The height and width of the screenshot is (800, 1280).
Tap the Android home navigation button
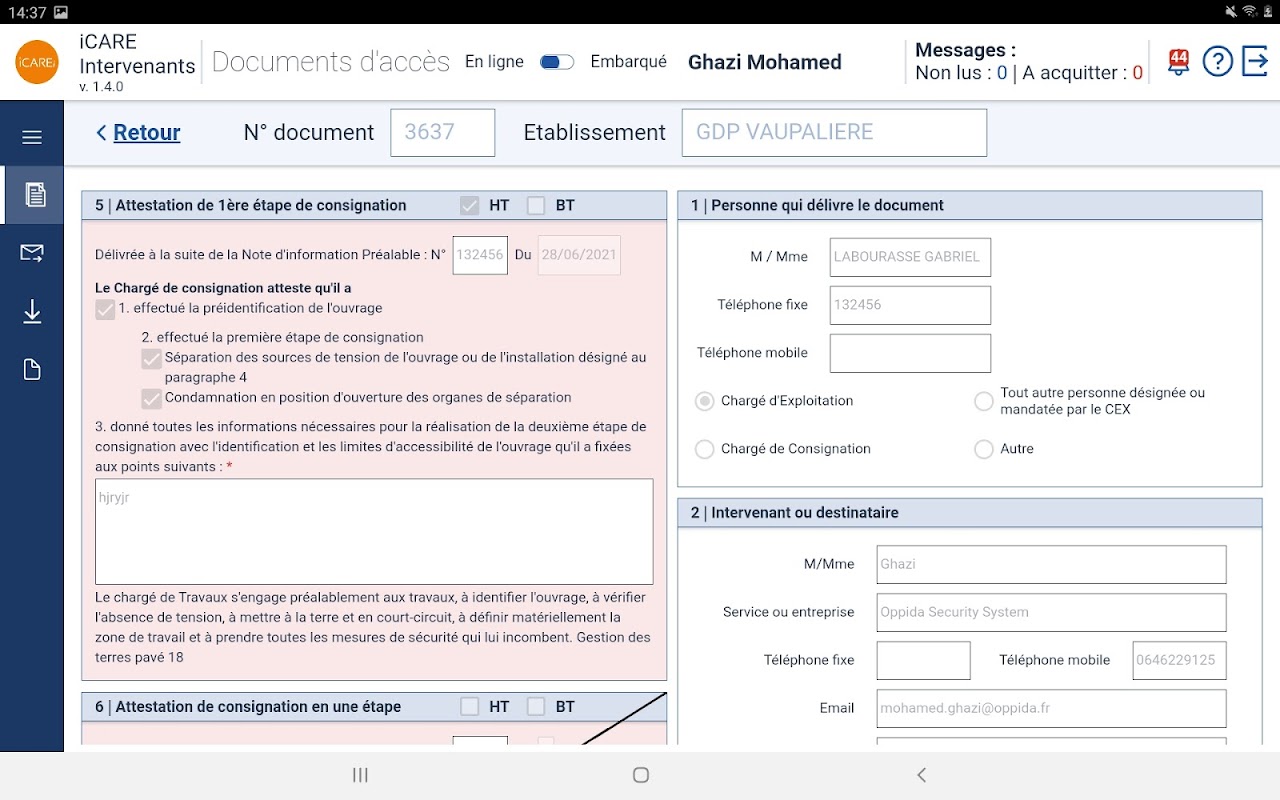[641, 775]
